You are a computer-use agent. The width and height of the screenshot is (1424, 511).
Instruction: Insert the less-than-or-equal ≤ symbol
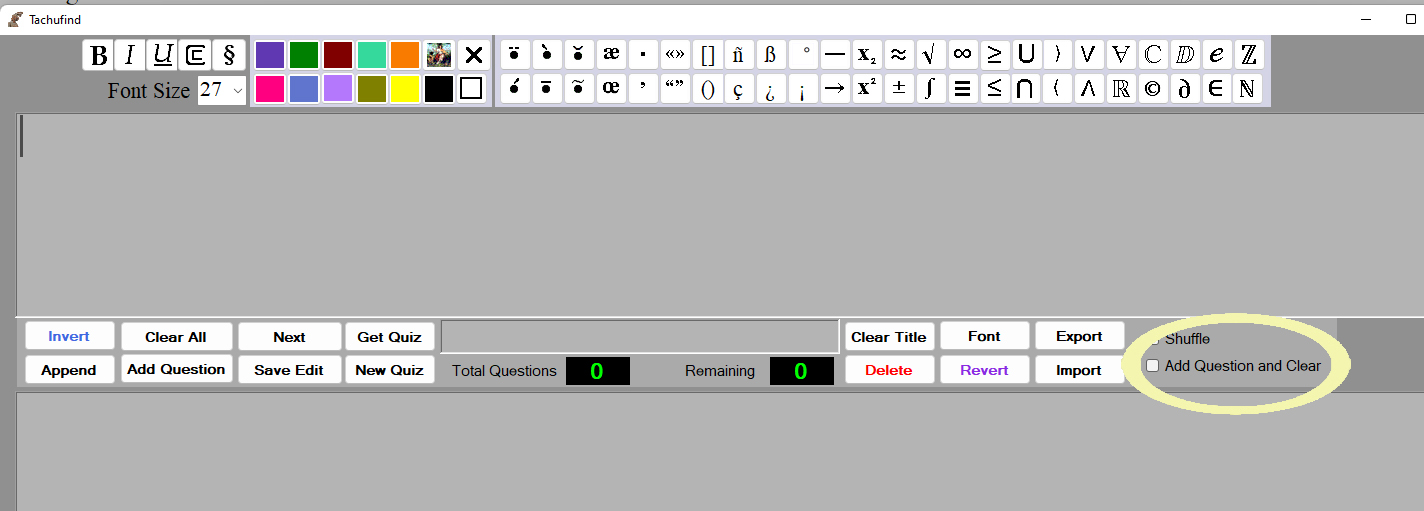click(994, 88)
